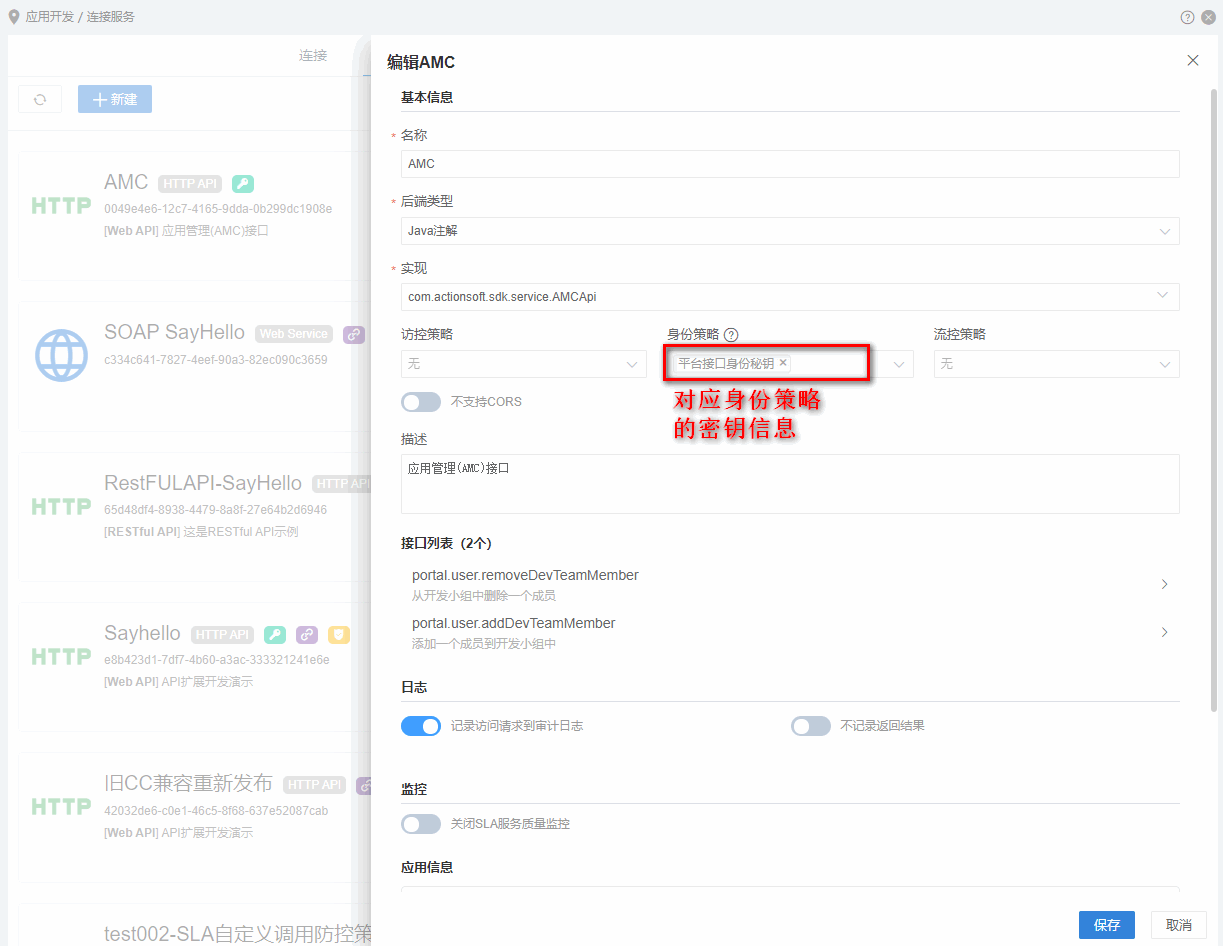Click the HTTP logo of 旧CC兼容重新发布 card
This screenshot has height=946, width=1223.
click(61, 806)
